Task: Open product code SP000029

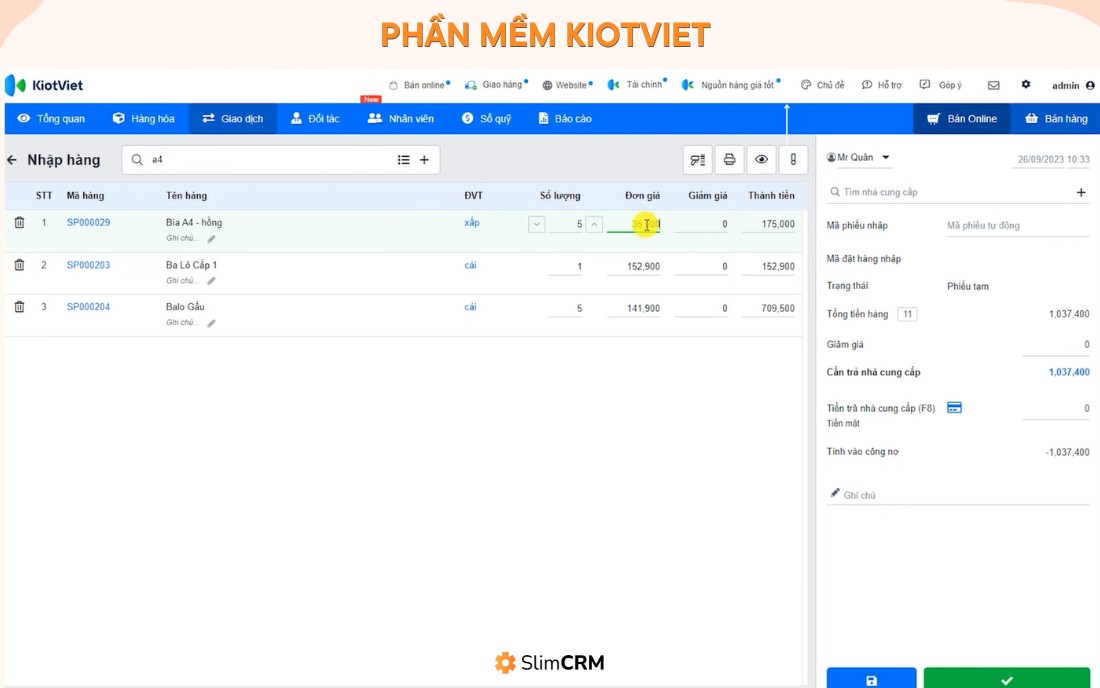Action: (x=88, y=222)
